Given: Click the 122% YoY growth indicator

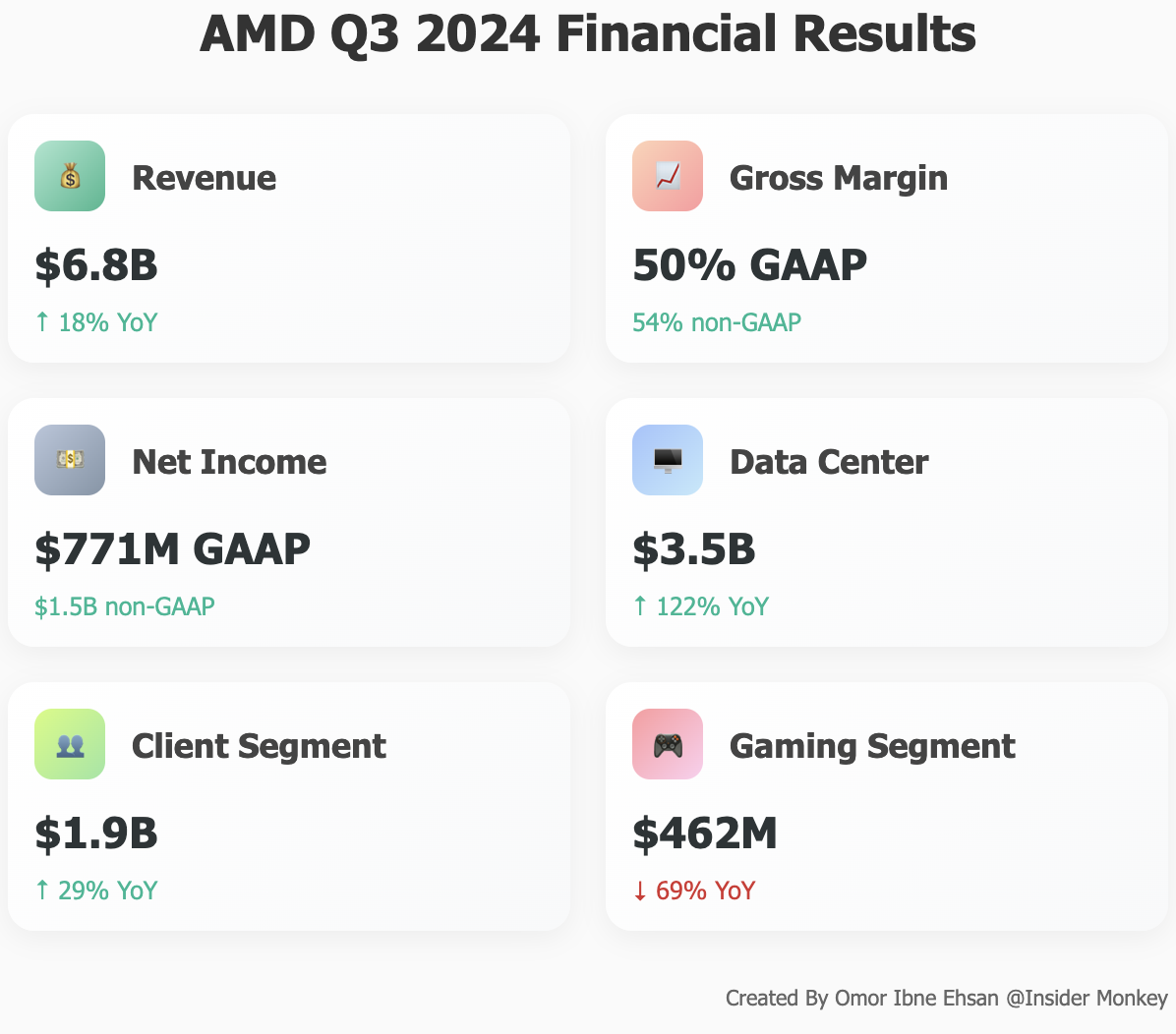Looking at the screenshot, I should (701, 606).
